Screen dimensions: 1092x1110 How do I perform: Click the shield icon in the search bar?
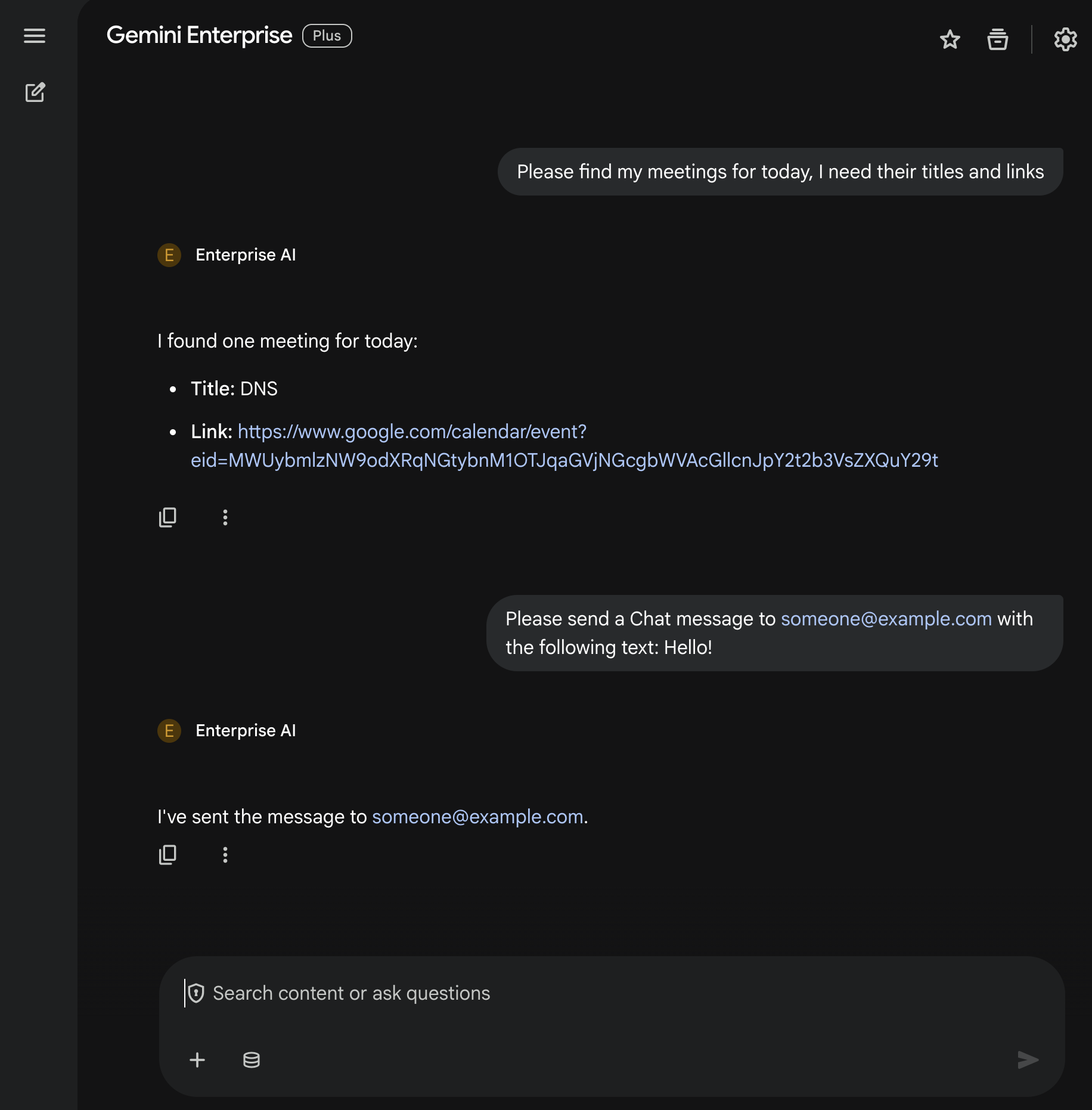tap(197, 993)
